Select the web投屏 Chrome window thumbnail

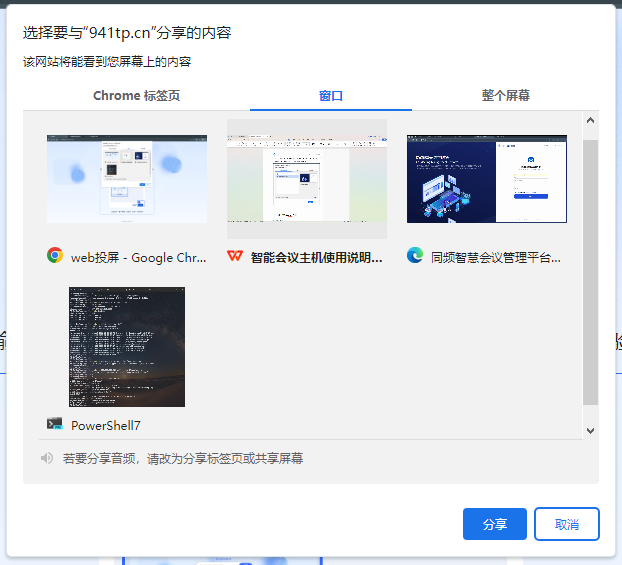click(127, 179)
